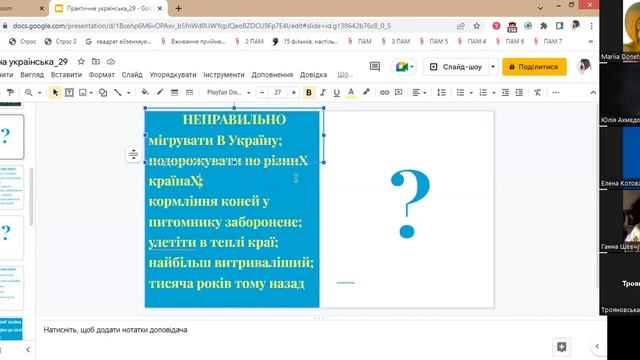This screenshot has width=640, height=360.
Task: Open the comment history icon
Action: pyautogui.click(x=375, y=67)
